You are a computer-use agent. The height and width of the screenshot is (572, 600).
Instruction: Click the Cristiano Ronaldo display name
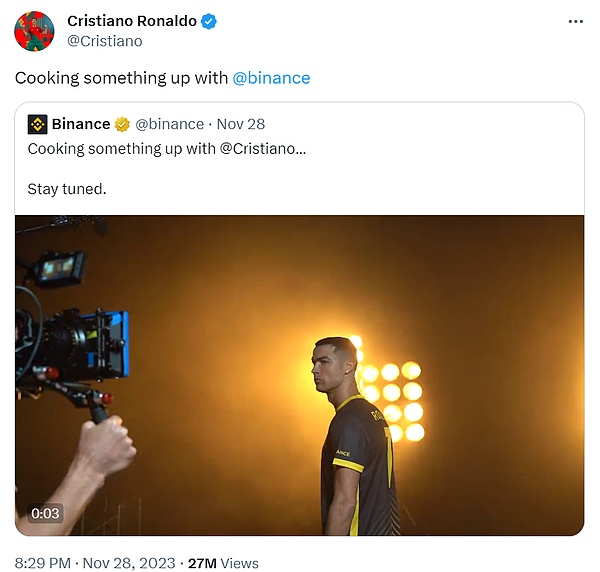tap(132, 21)
